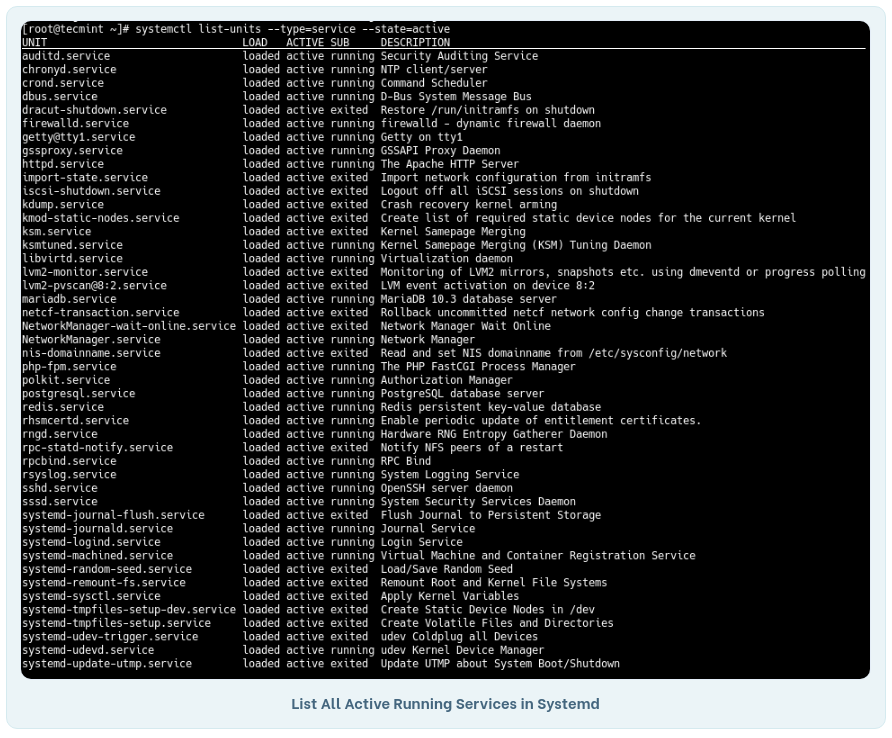Click rpcbind.service unit name

coord(69,461)
